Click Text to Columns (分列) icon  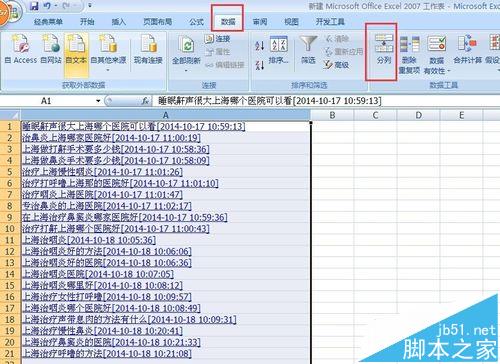384,49
